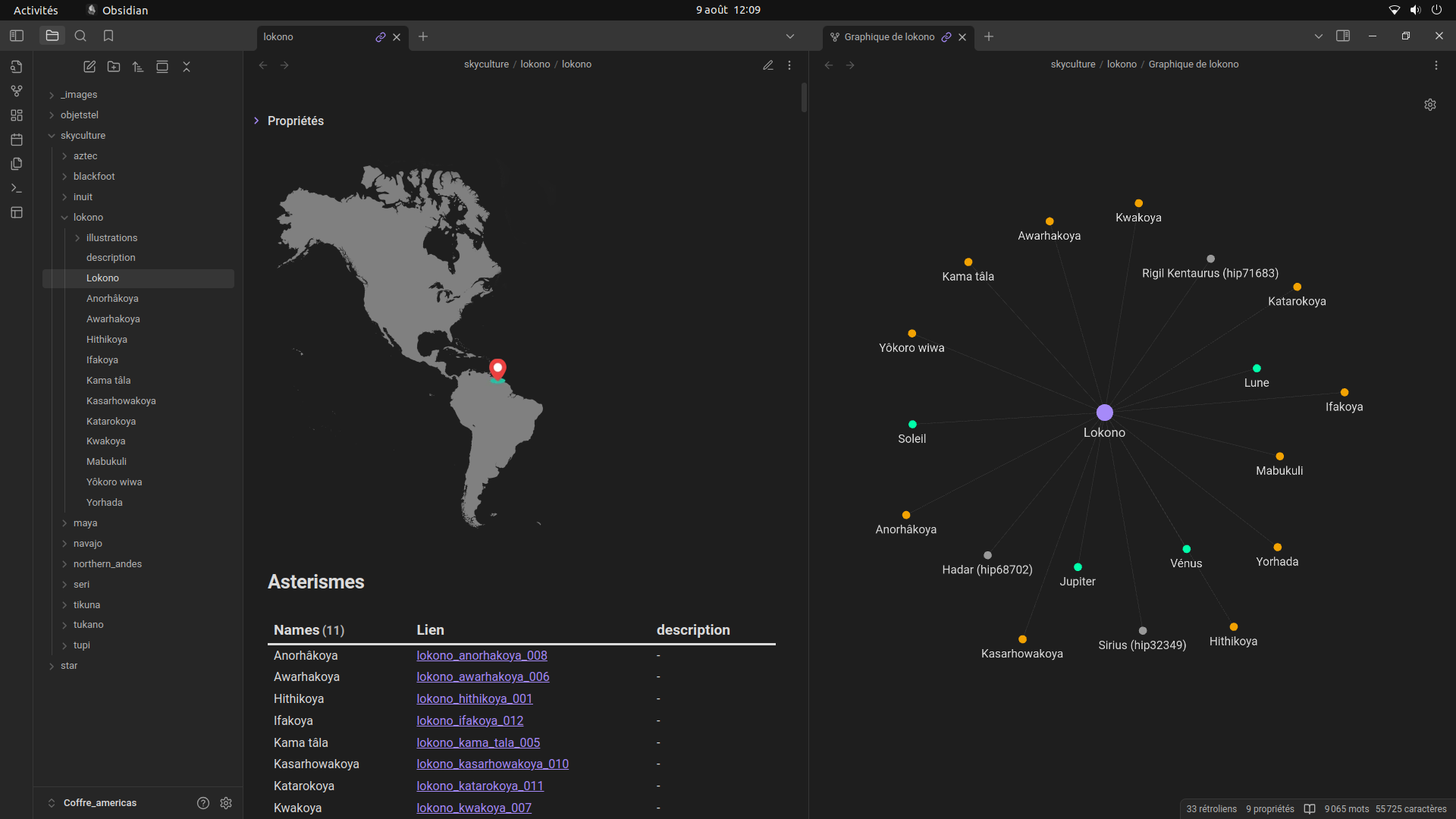Collapse all folders in explorer
Viewport: 1456px width, 819px height.
pos(187,67)
